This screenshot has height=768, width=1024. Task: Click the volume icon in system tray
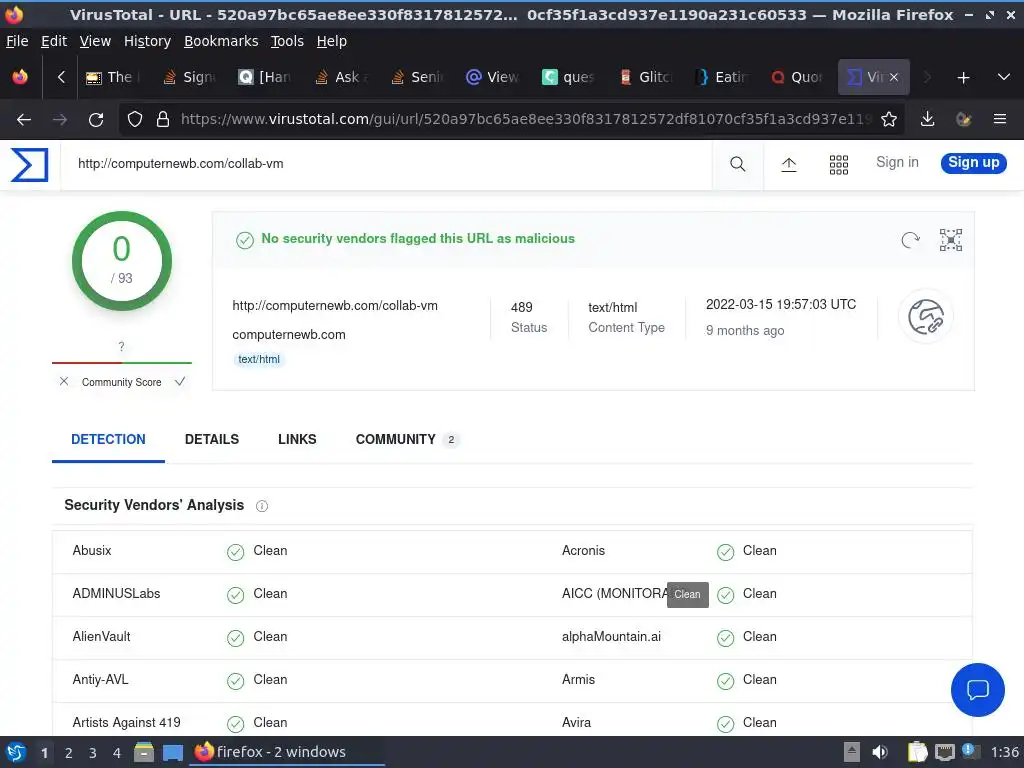[880, 752]
